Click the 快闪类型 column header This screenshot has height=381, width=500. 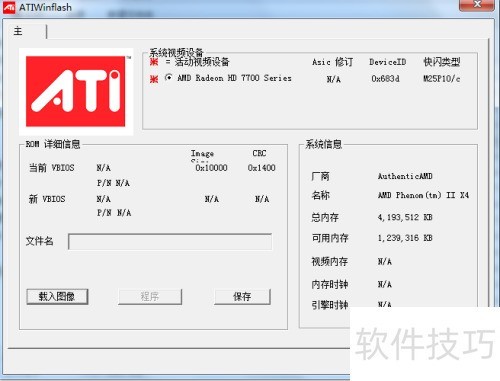[442, 62]
